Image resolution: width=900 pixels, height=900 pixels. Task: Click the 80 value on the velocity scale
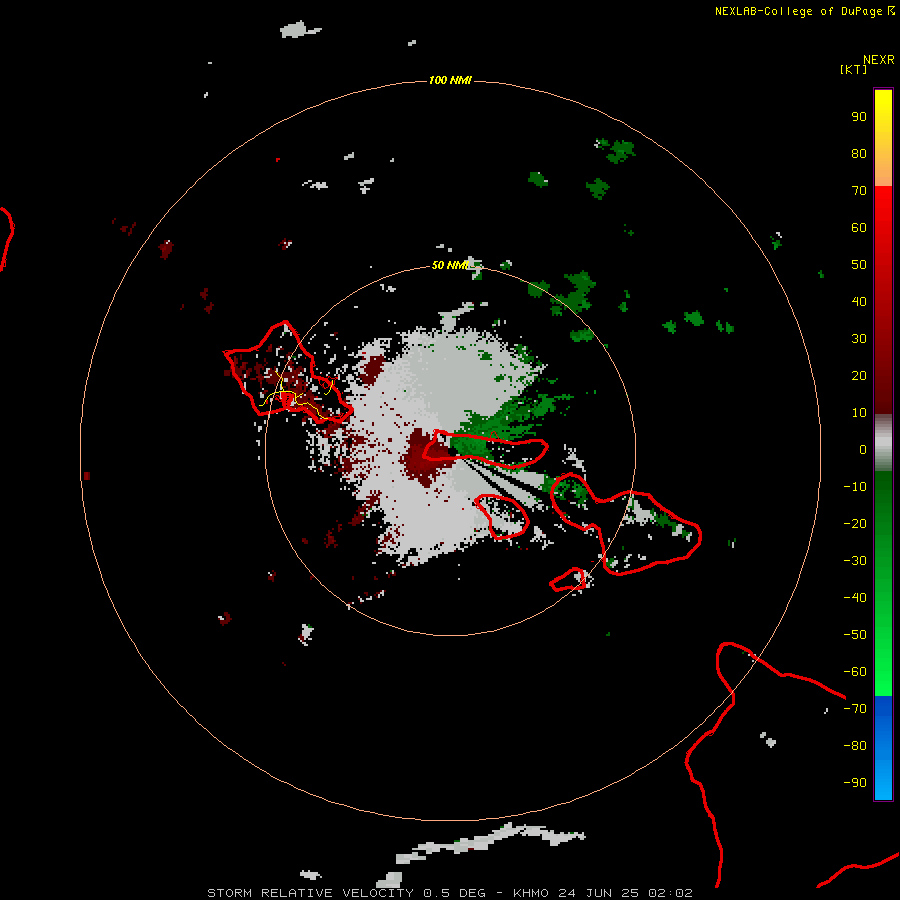click(859, 154)
